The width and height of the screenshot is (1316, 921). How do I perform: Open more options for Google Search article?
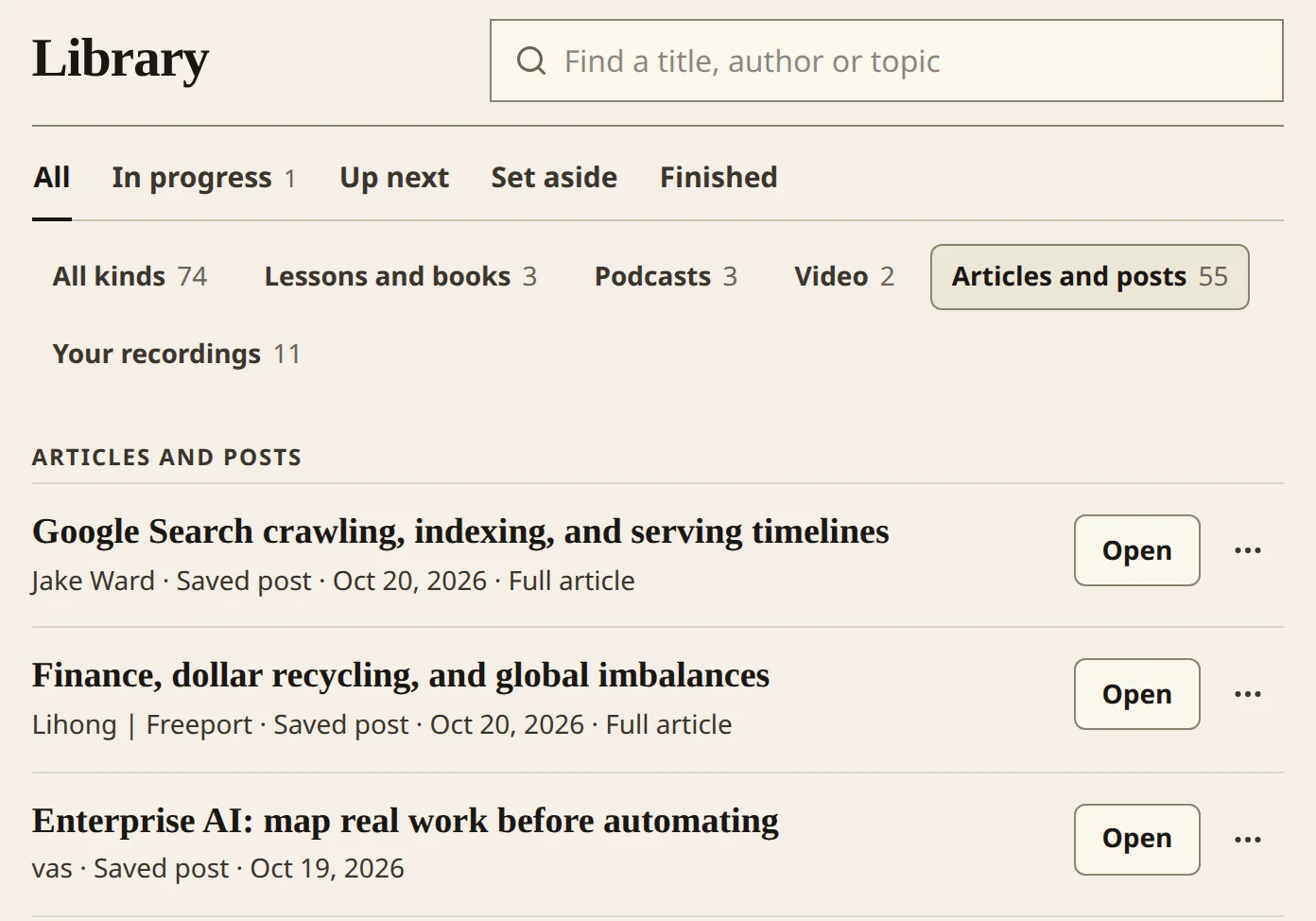tap(1248, 550)
